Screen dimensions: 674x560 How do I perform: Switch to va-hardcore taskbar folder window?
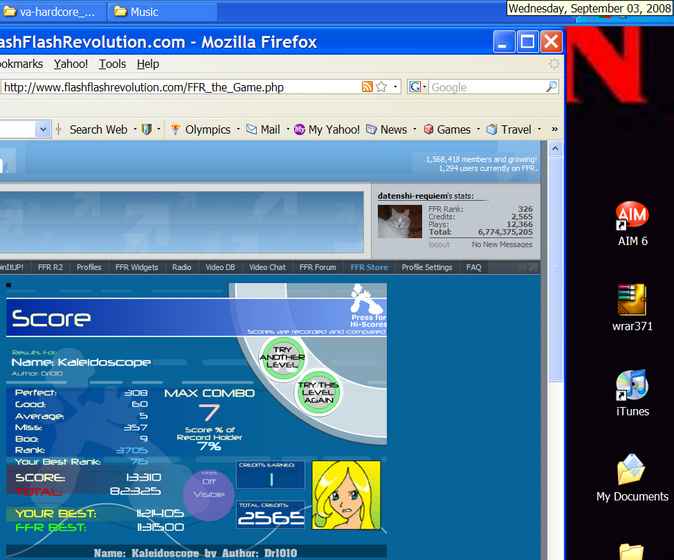[53, 12]
